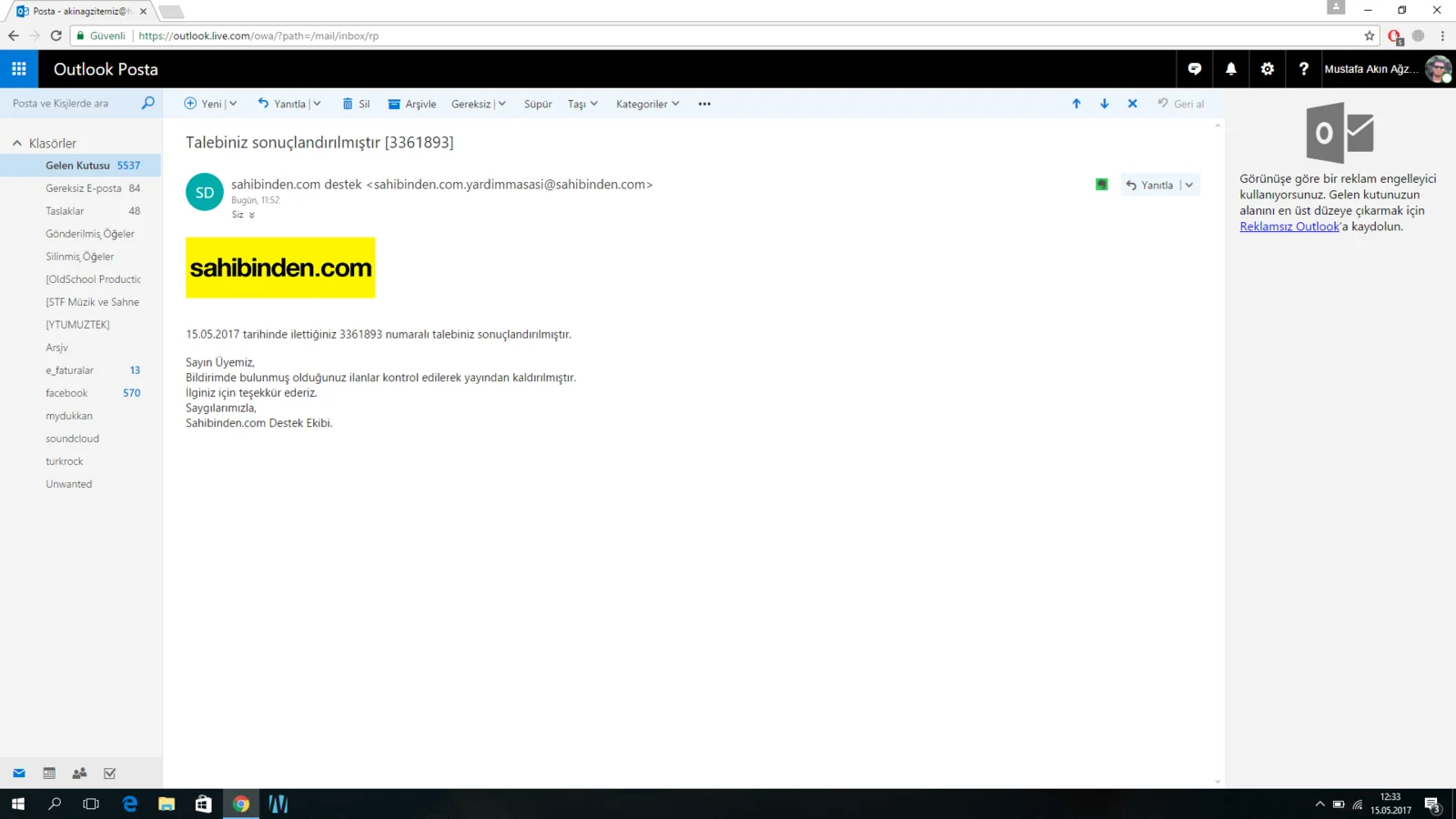Click the help question mark icon

point(1303,69)
